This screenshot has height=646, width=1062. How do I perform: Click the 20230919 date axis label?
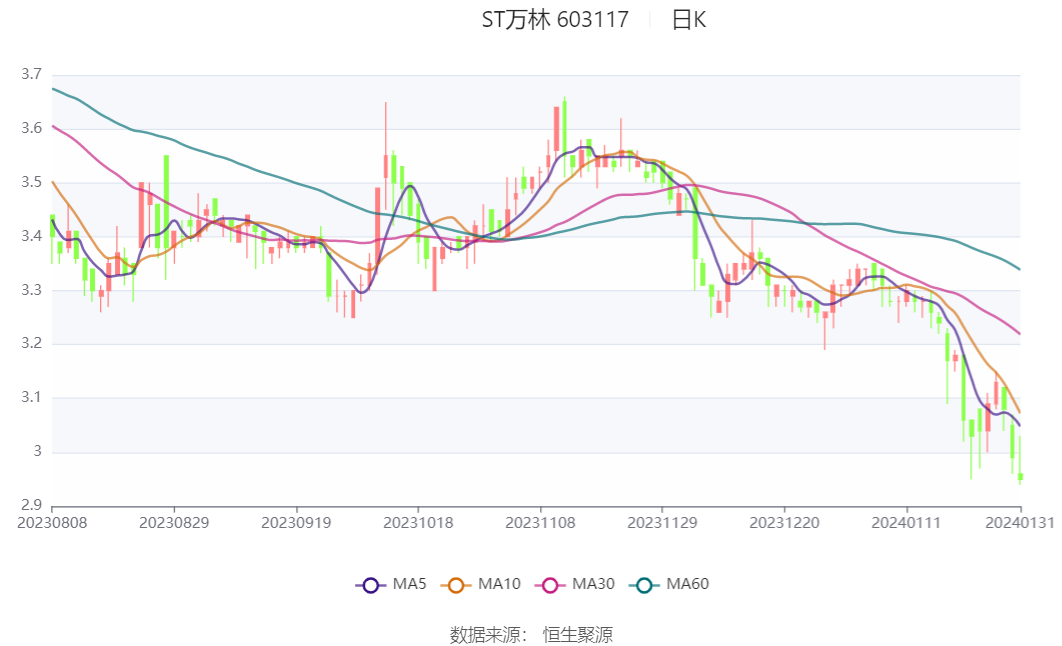point(296,523)
